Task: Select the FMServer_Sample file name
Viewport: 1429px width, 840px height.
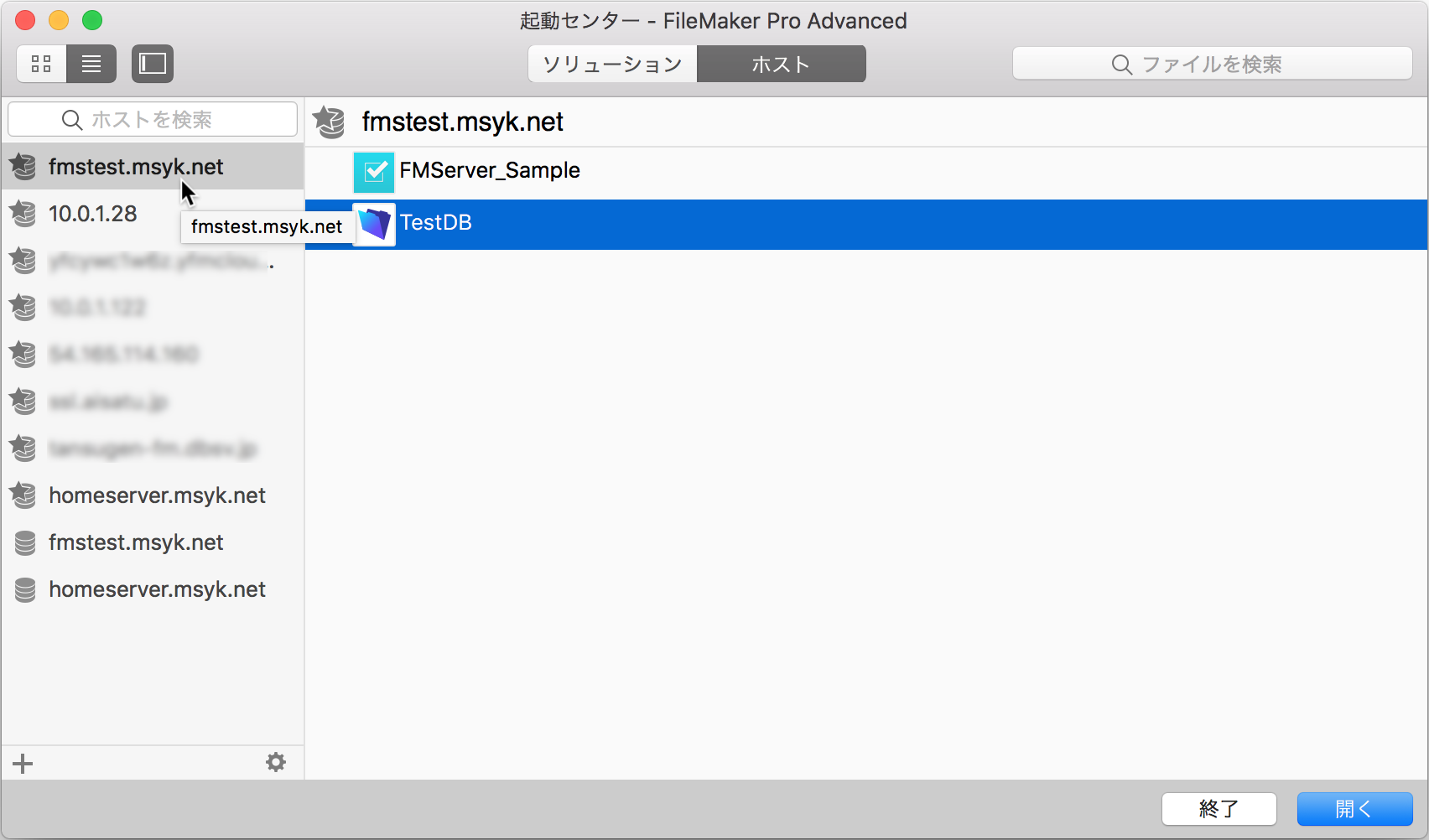Action: [x=490, y=170]
